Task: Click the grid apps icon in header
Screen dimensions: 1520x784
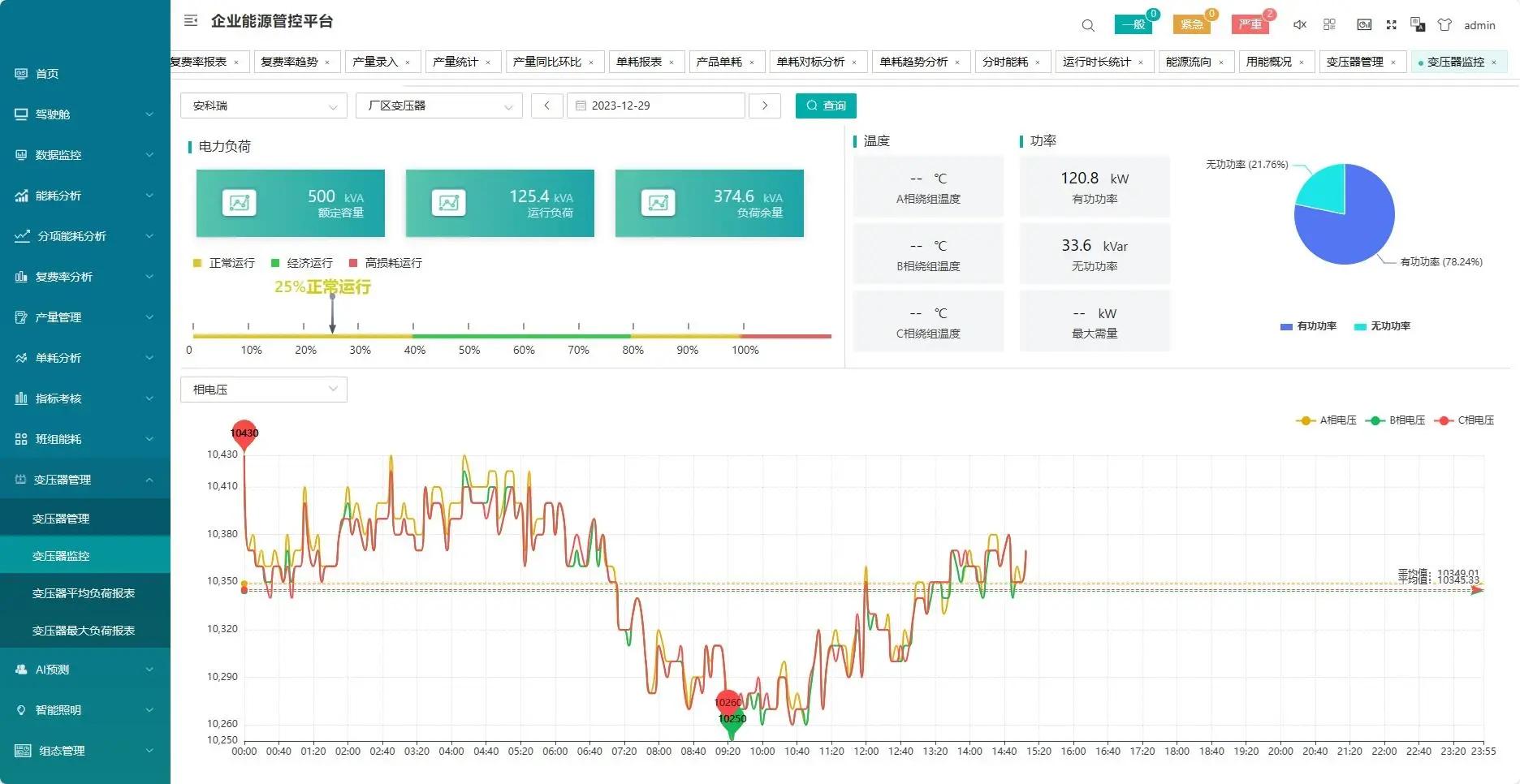Action: click(1329, 25)
